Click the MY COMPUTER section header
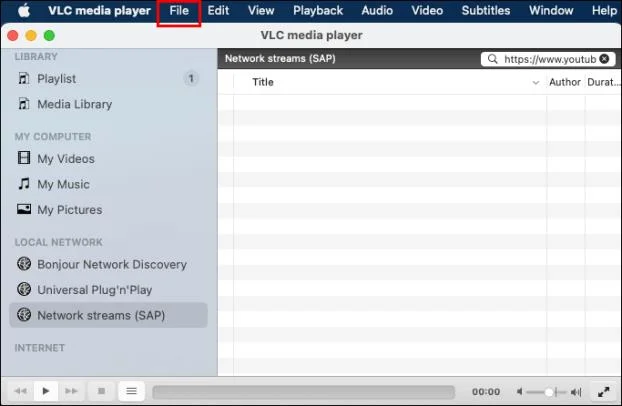Viewport: 622px width, 406px height. point(53,137)
